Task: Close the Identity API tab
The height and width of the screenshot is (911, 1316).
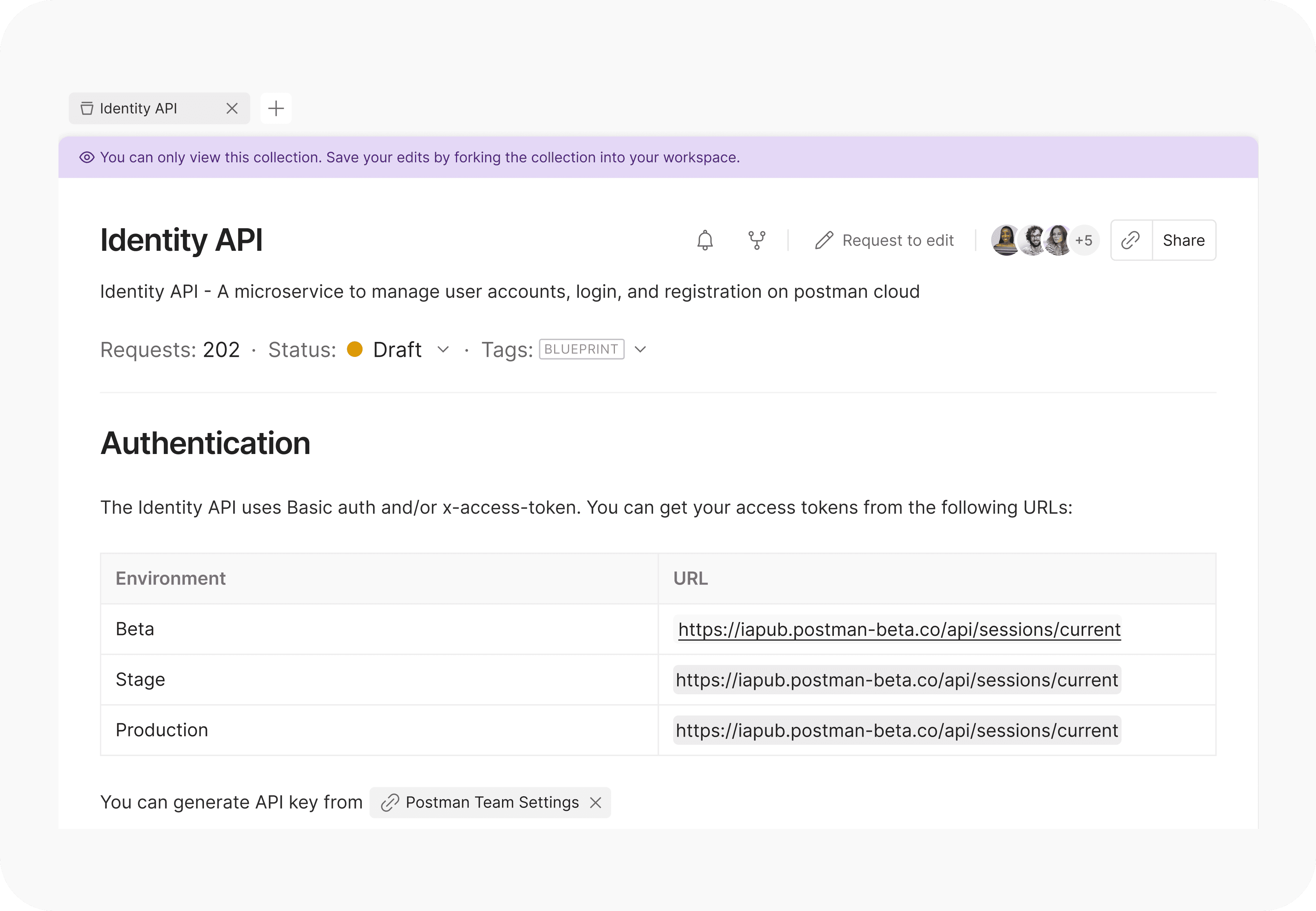Action: pyautogui.click(x=232, y=108)
